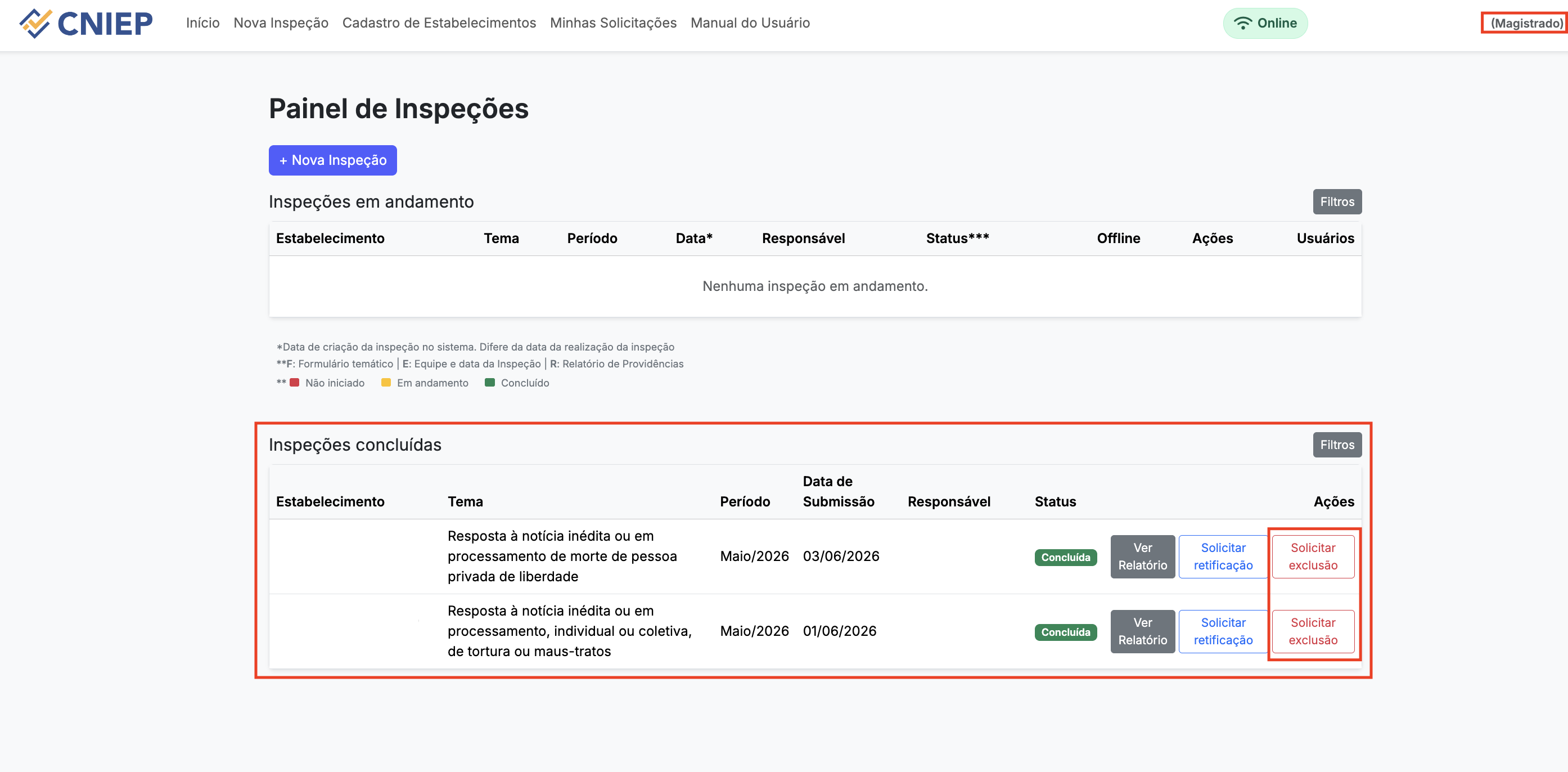Click the tortura ou maus-tratos theme text
Screen dimensions: 1568x772
569,631
